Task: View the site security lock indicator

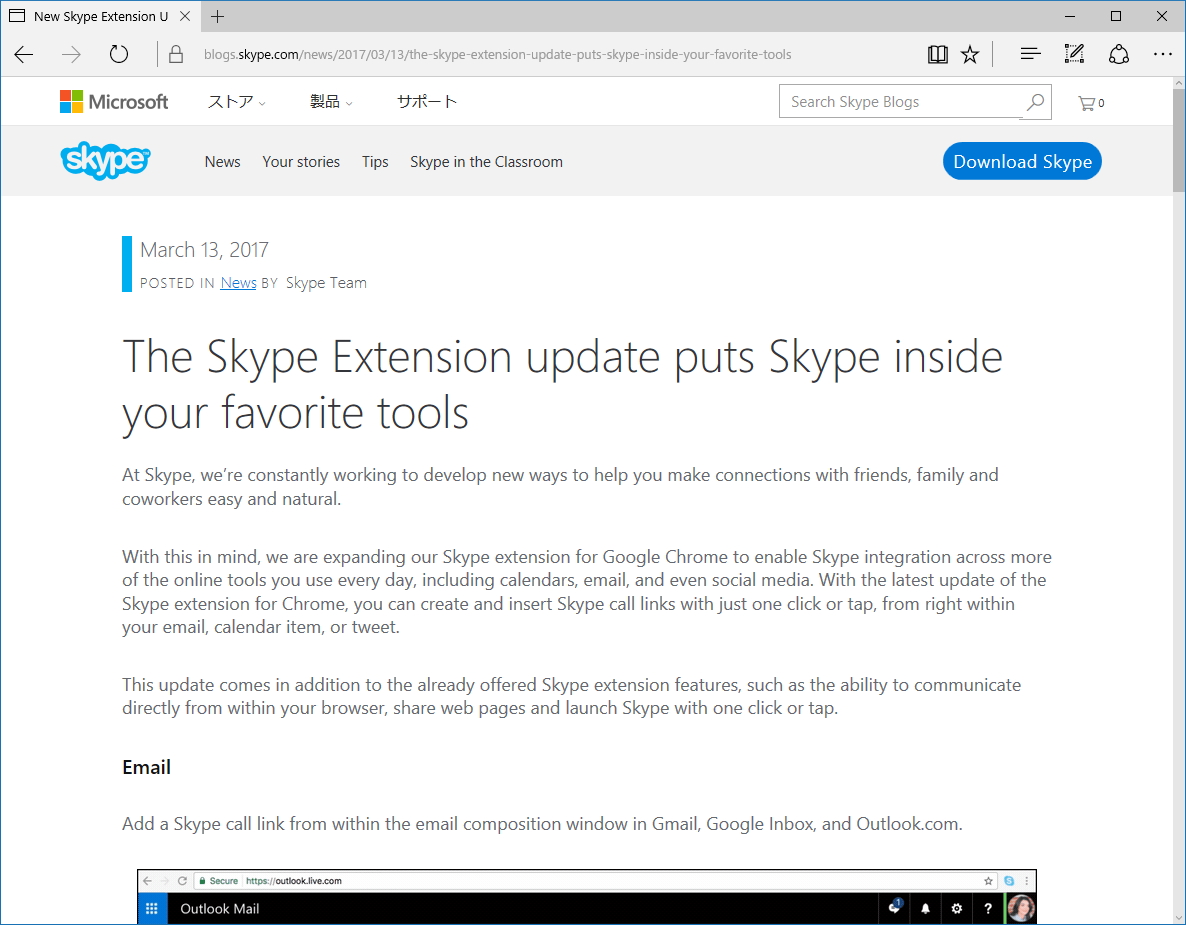Action: [175, 54]
